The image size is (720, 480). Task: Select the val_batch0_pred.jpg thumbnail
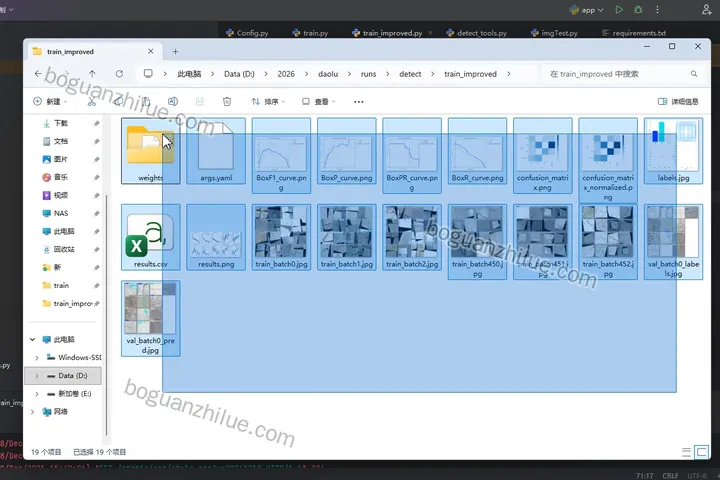pyautogui.click(x=150, y=318)
